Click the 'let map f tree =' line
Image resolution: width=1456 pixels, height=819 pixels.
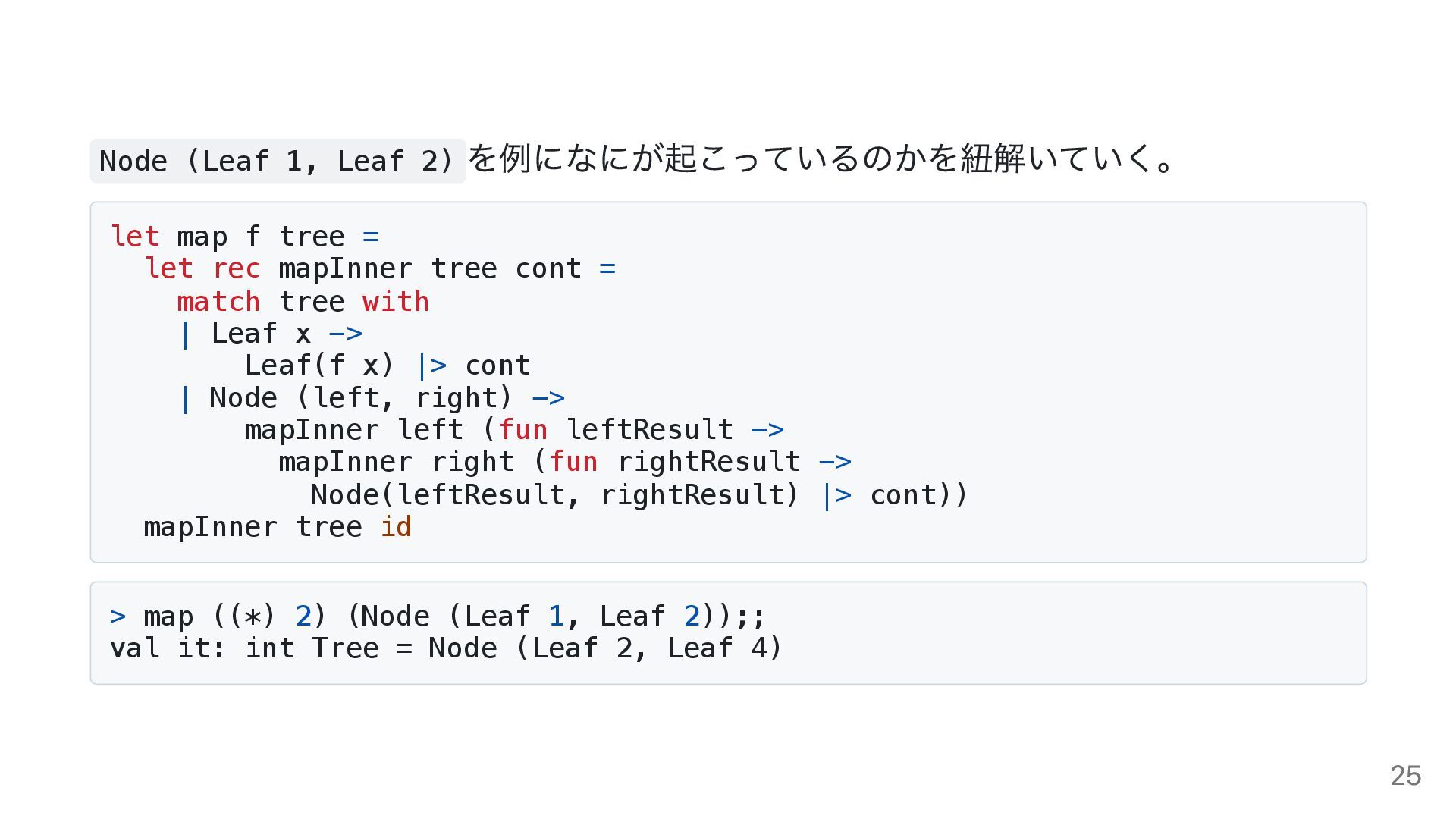tap(245, 237)
